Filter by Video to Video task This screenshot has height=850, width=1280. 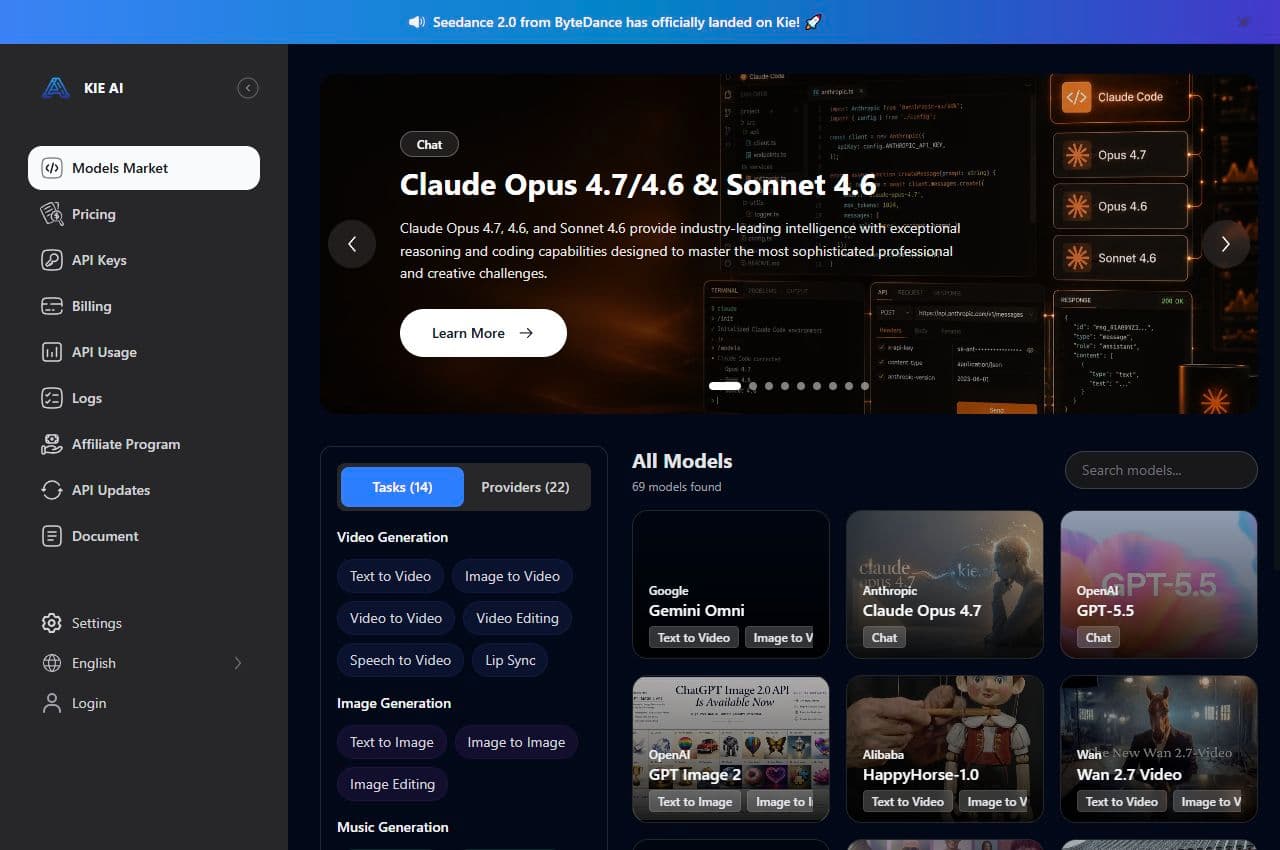396,618
